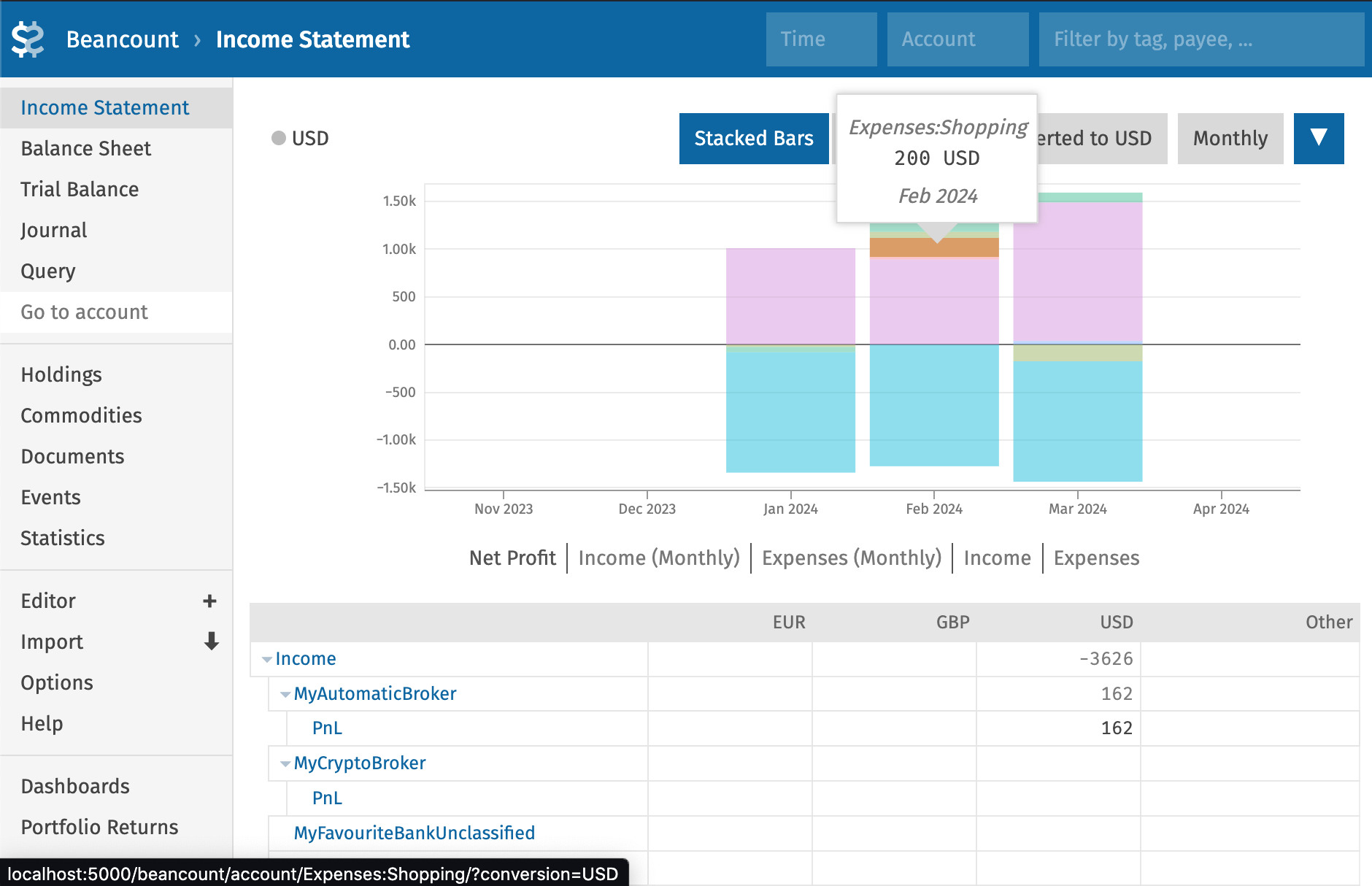Switch to the Net Profit chart tab
Screen dimensions: 1372x886
tap(512, 558)
